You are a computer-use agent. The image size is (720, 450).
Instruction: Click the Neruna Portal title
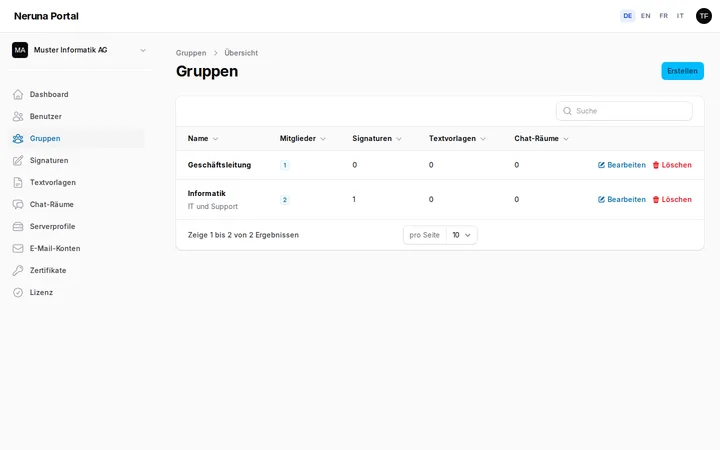click(x=46, y=16)
